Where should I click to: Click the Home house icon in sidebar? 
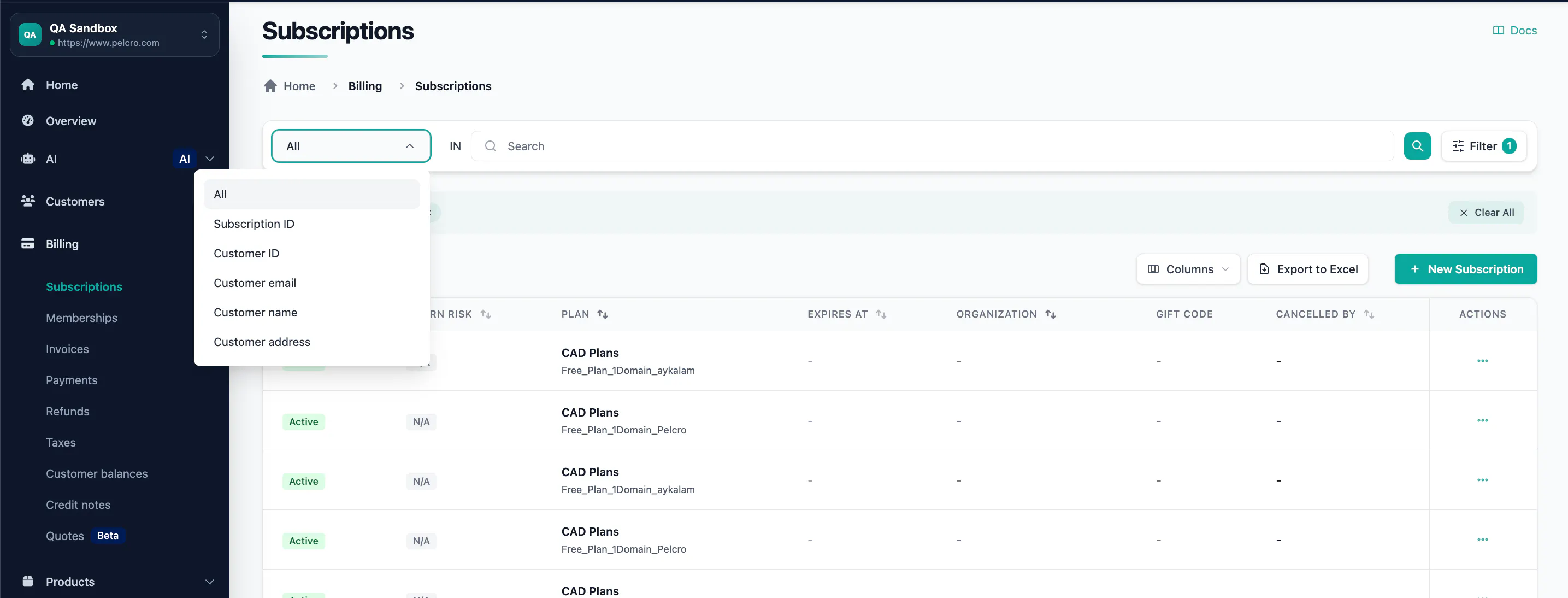(28, 85)
